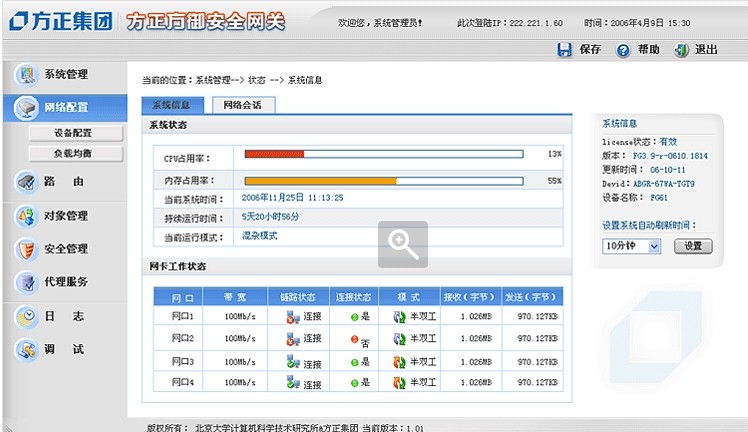Viewport: 748px width, 432px height.
Task: Click the 13% CPU usage value
Action: 555,154
